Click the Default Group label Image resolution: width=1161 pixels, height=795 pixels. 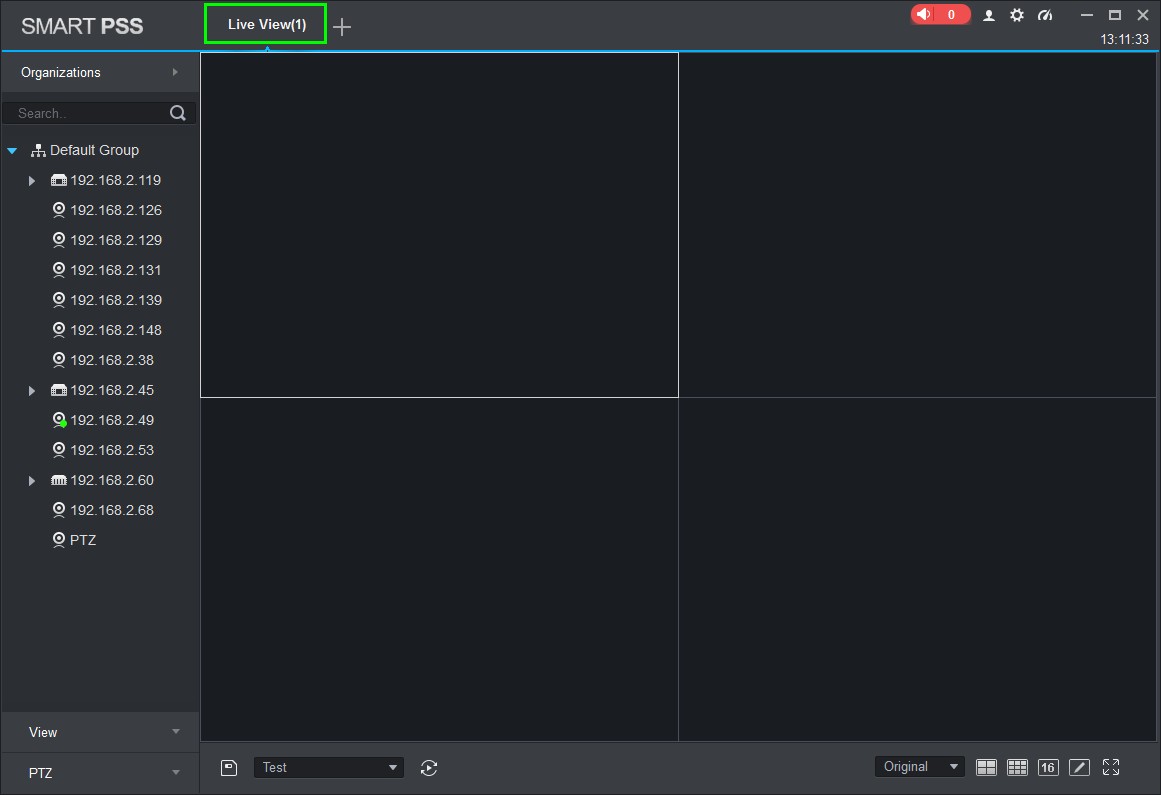click(94, 150)
